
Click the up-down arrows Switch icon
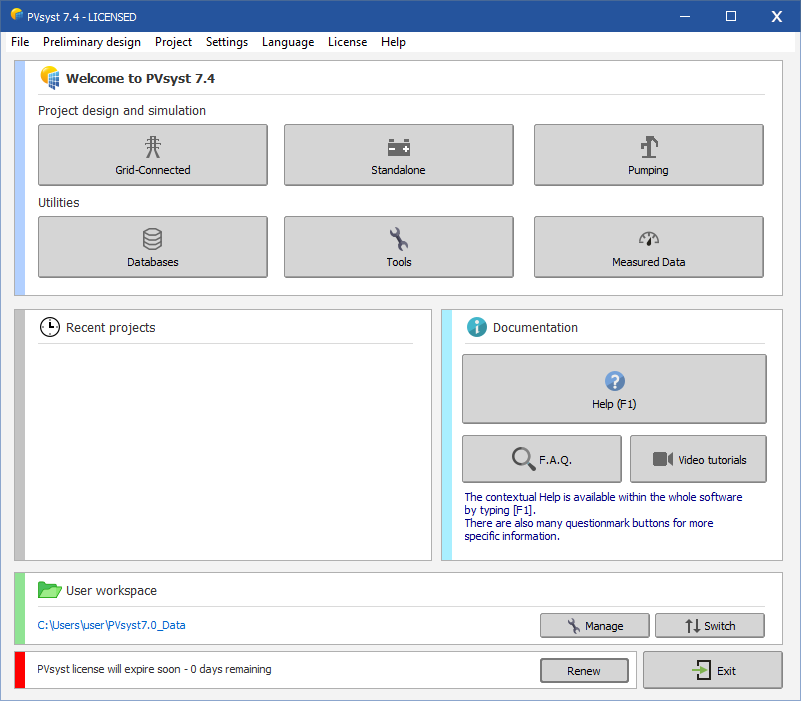[692, 626]
